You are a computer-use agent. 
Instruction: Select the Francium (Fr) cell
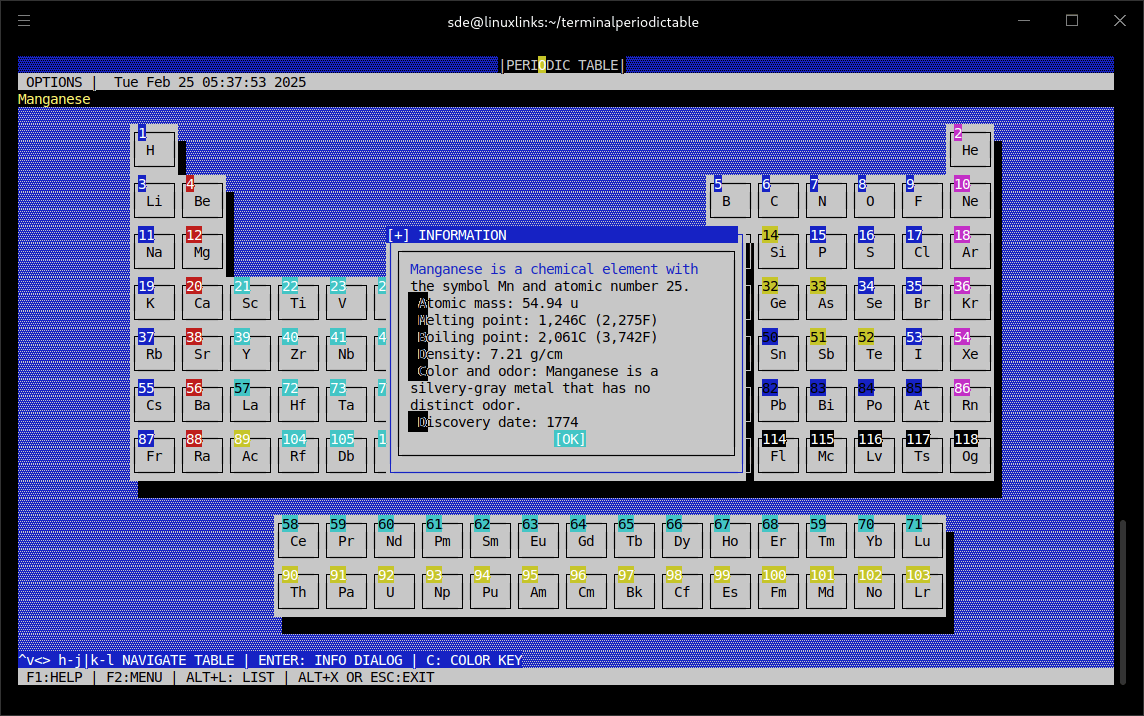[x=154, y=456]
